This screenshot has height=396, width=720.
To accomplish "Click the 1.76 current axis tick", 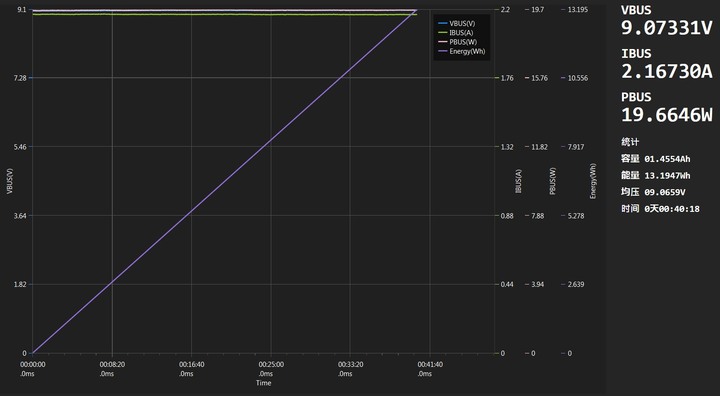I will [x=507, y=78].
